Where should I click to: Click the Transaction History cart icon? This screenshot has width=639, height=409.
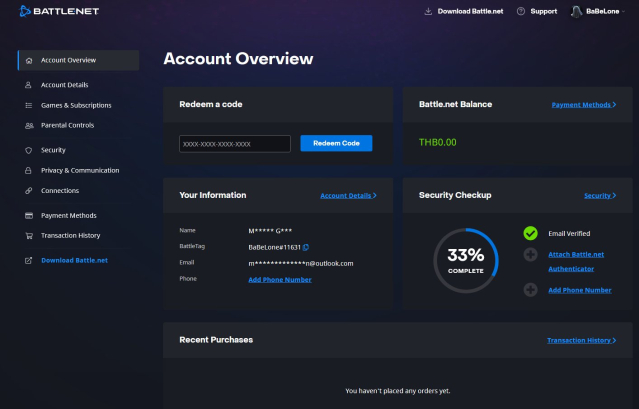[29, 236]
